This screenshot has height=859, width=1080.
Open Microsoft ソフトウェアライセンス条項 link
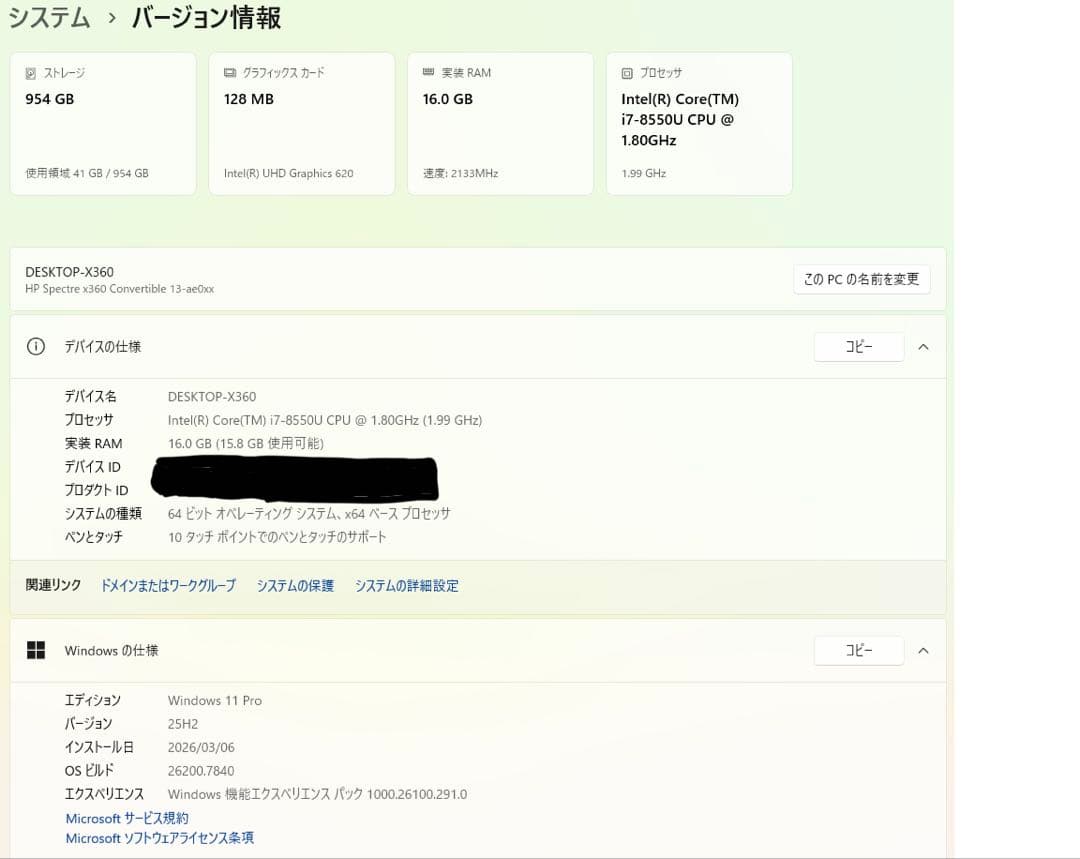(x=159, y=838)
